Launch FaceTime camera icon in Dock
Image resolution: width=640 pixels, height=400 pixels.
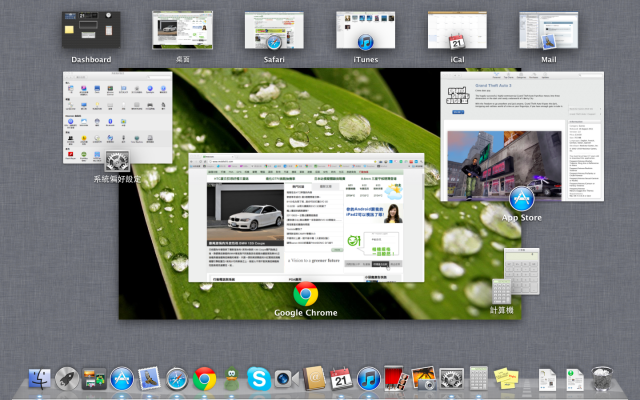286,379
